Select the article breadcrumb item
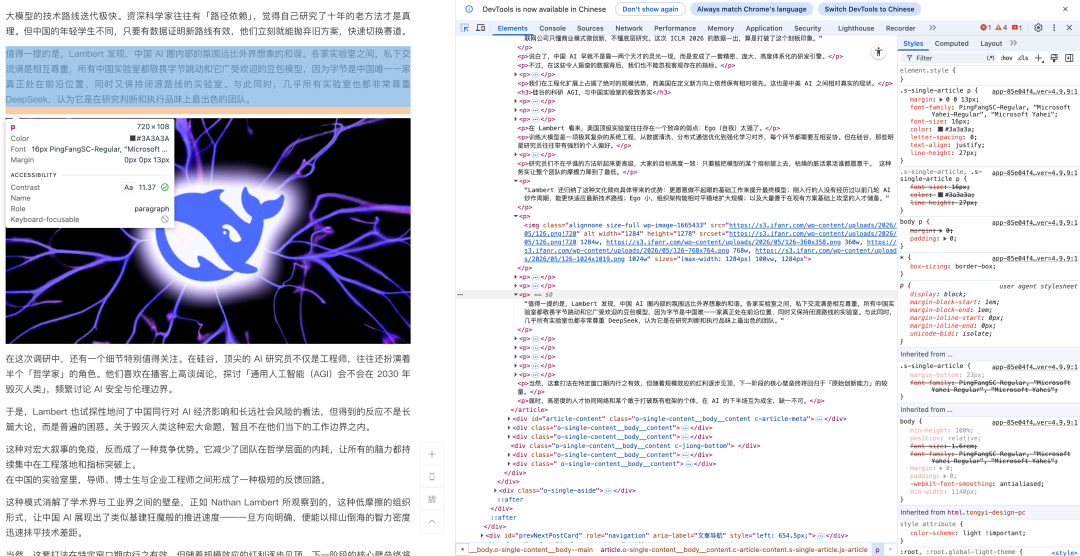 [x=734, y=550]
